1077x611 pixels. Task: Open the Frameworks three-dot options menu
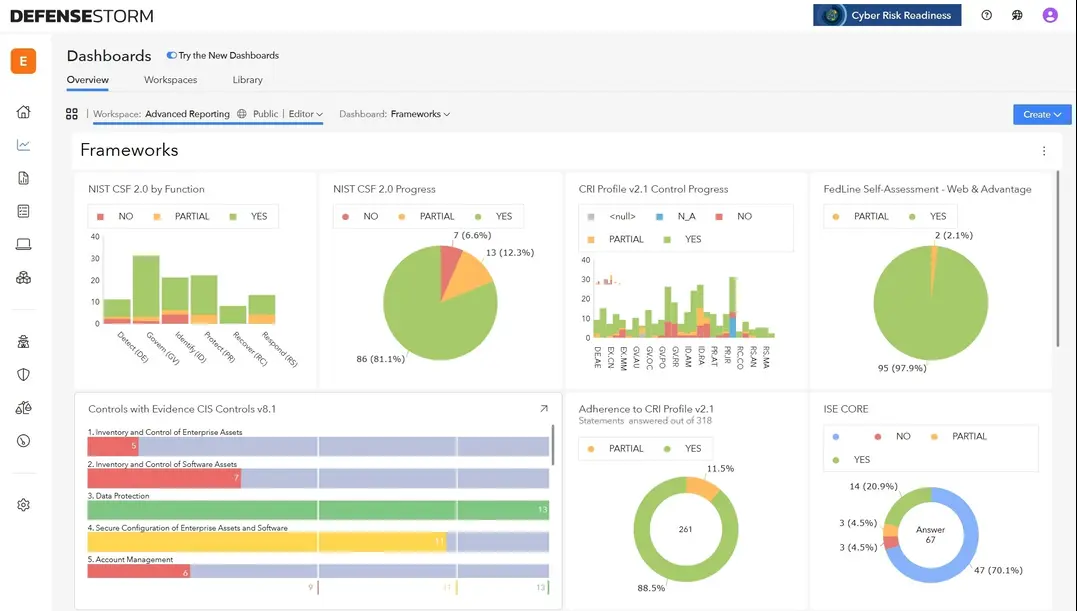1044,151
